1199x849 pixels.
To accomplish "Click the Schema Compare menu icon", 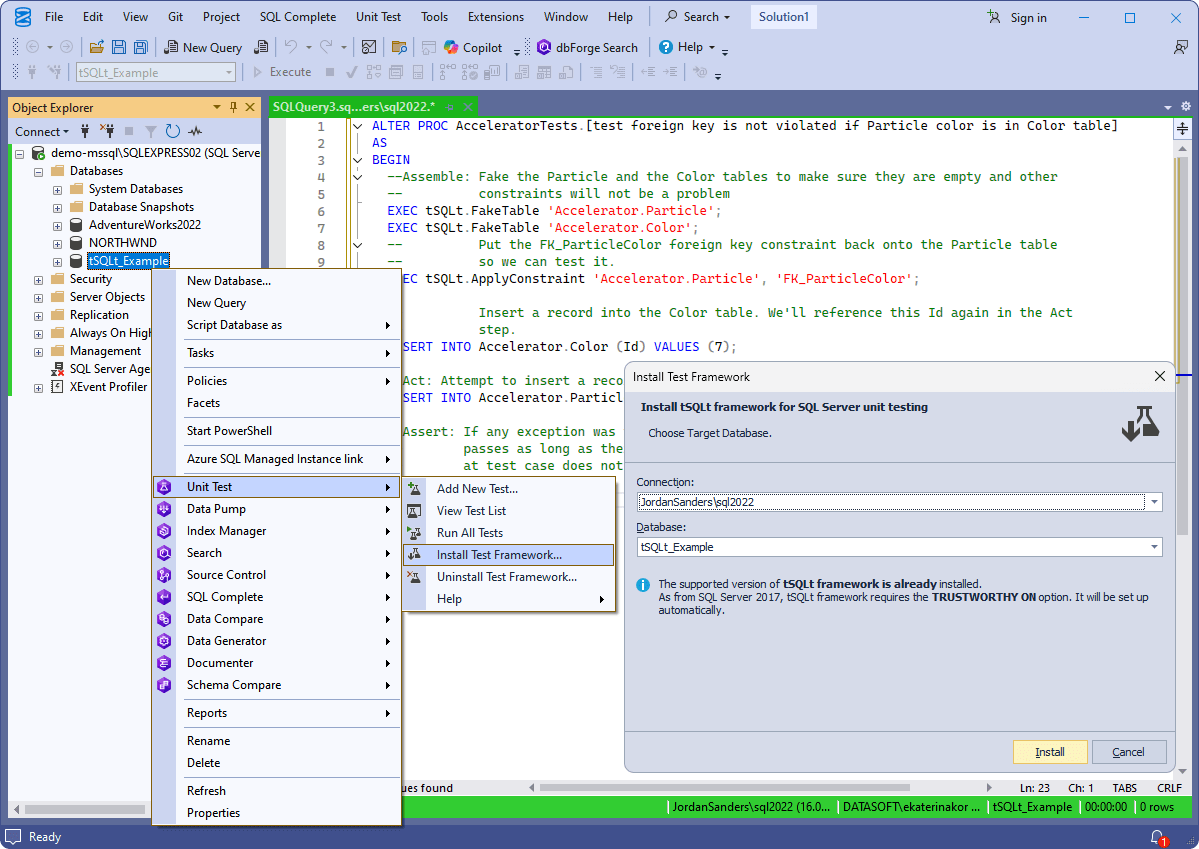I will point(164,685).
